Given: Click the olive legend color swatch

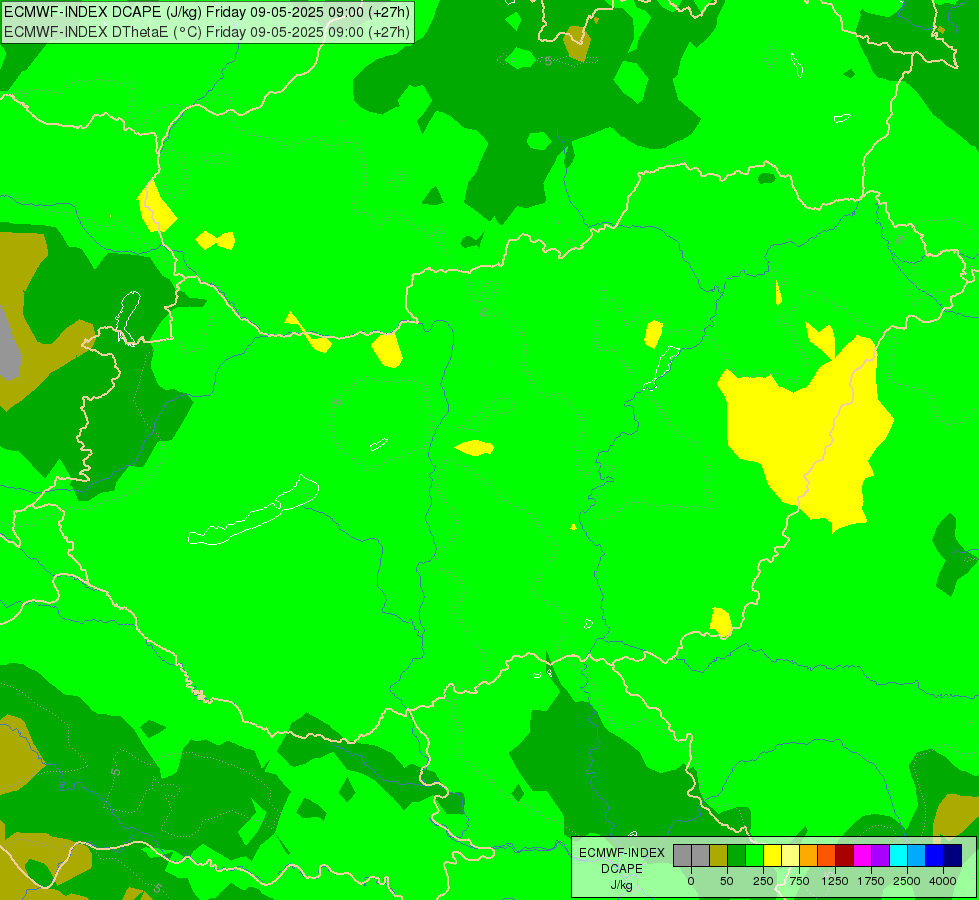Looking at the screenshot, I should (719, 856).
